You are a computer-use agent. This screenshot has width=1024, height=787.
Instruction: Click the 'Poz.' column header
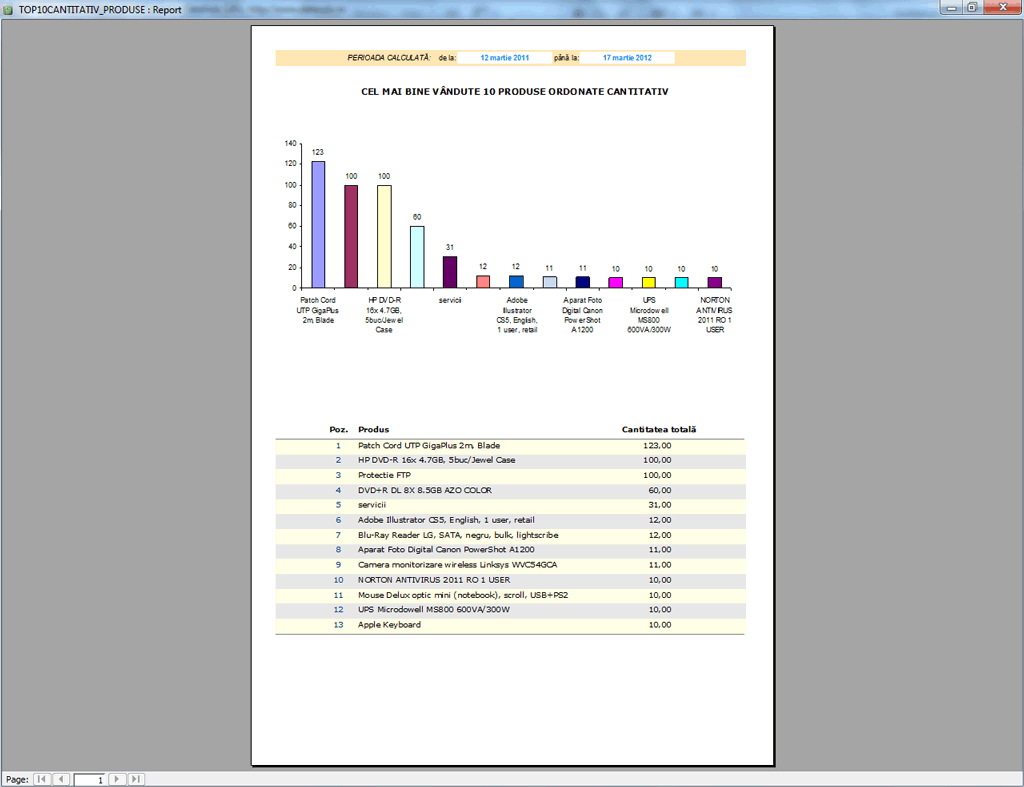(338, 429)
